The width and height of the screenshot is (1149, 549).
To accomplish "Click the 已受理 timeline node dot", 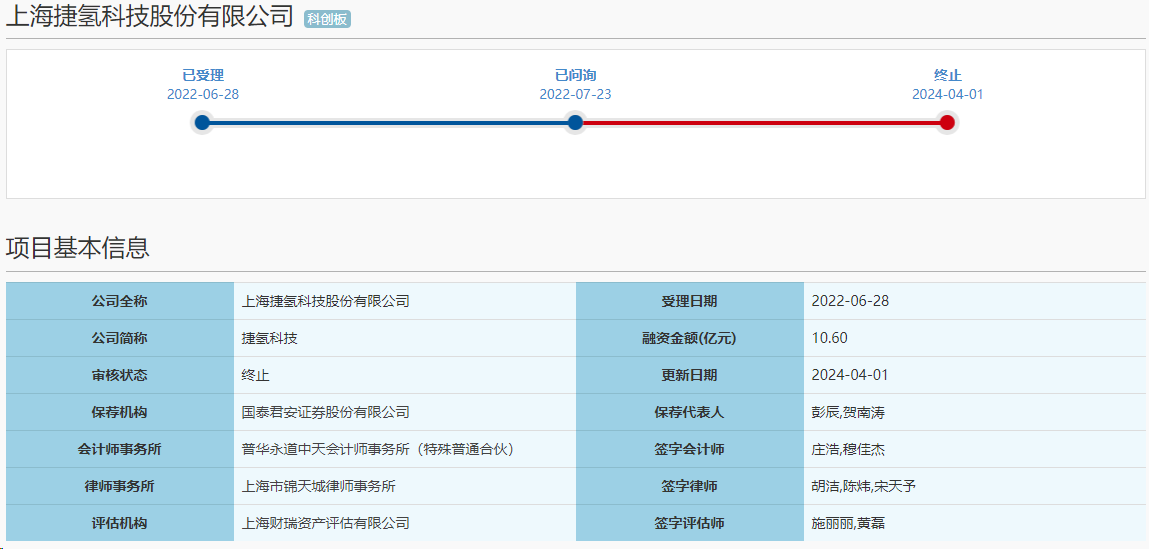I will click(202, 123).
